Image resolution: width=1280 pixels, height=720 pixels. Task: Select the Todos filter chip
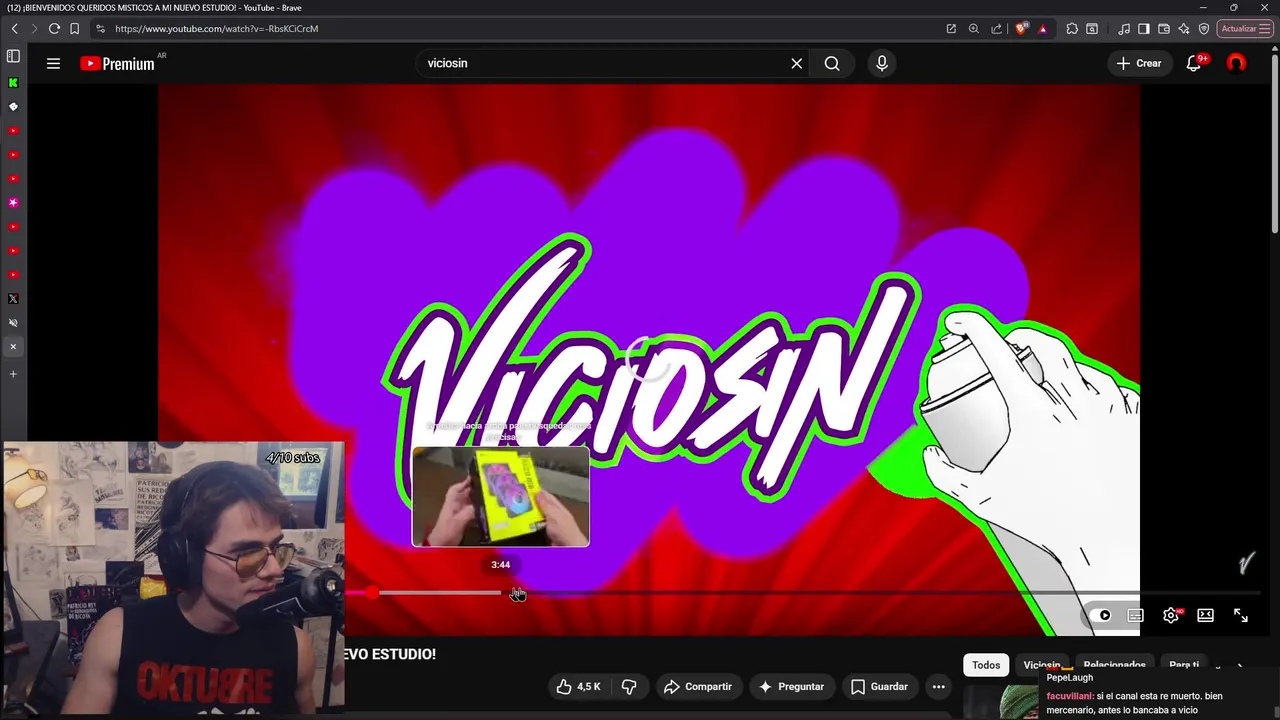(986, 665)
